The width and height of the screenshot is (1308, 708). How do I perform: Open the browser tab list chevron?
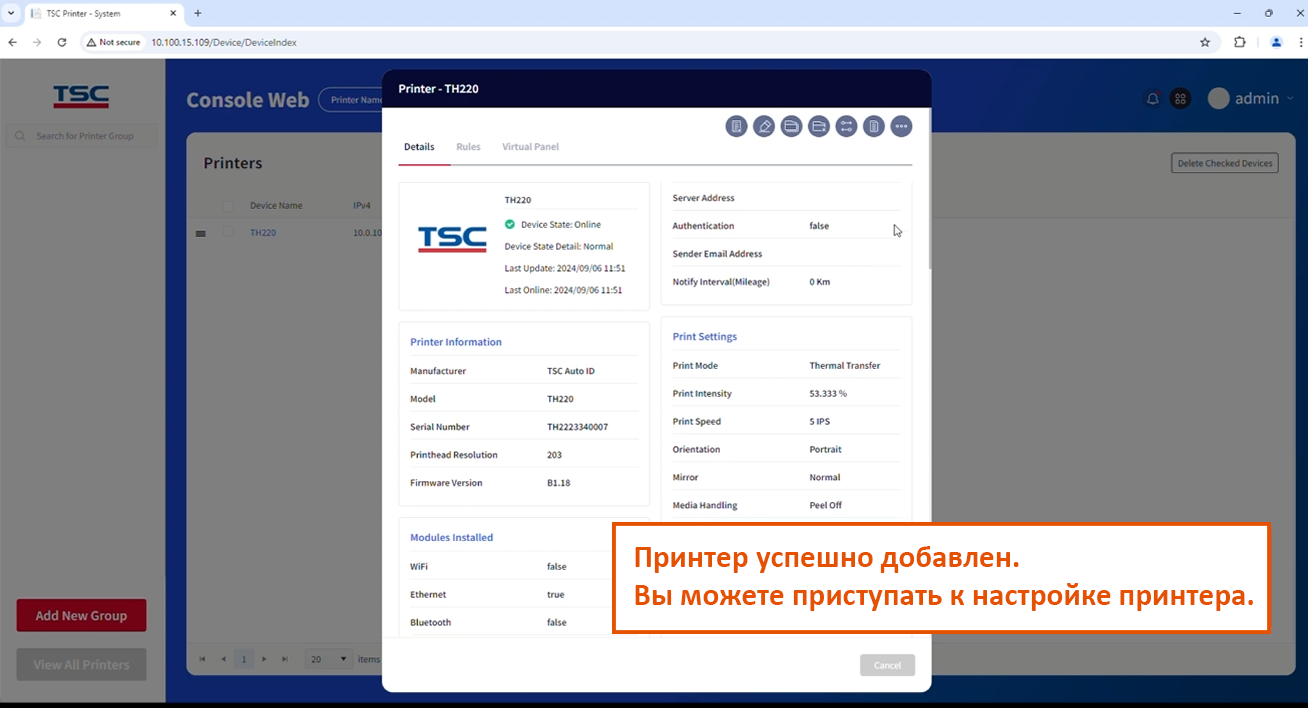point(11,13)
